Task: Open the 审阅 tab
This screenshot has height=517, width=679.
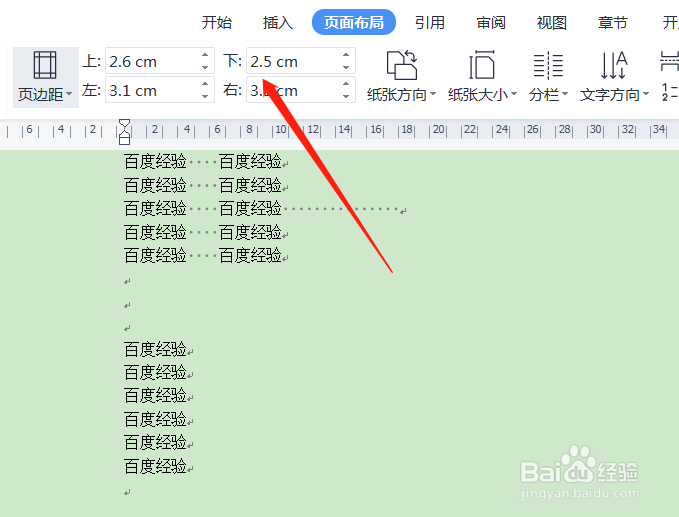Action: [491, 23]
